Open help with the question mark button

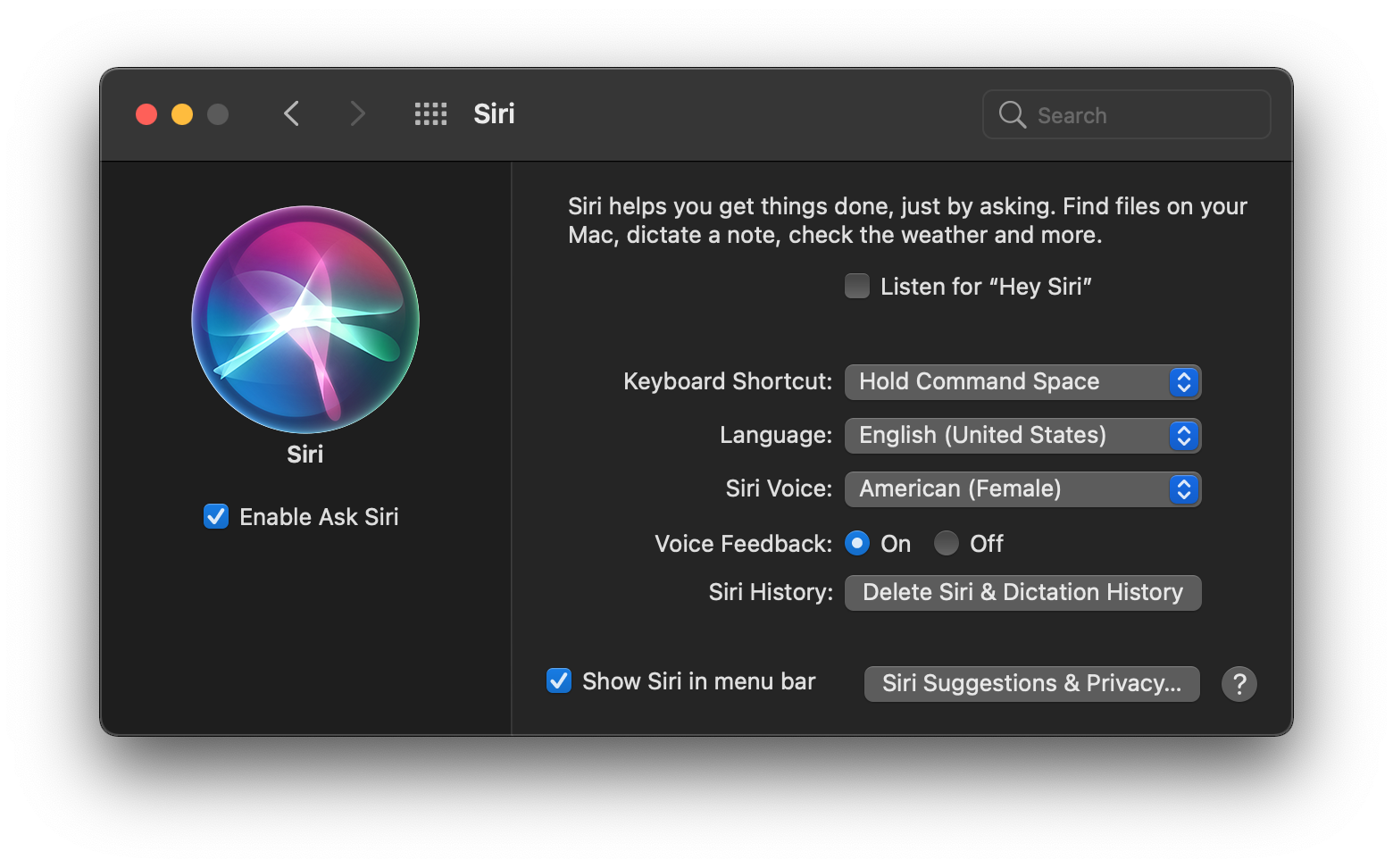point(1239,684)
